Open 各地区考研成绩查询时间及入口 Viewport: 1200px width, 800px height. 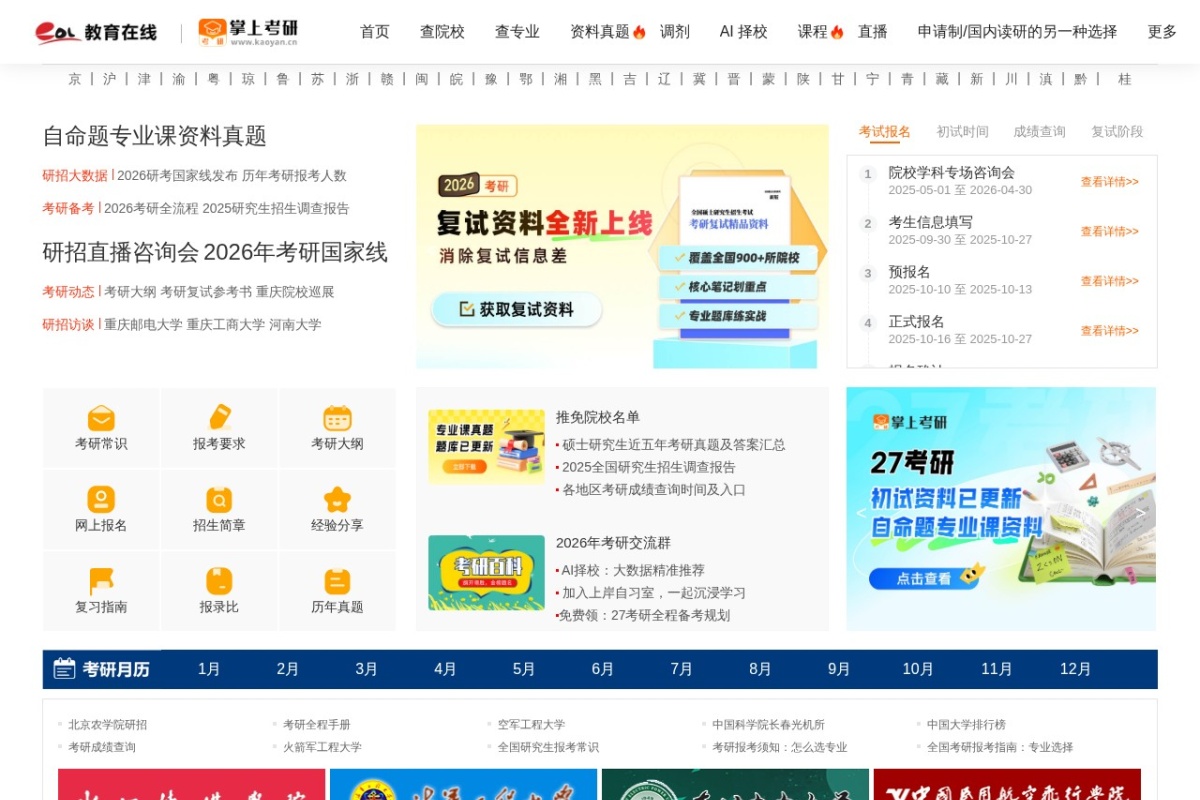pos(653,490)
